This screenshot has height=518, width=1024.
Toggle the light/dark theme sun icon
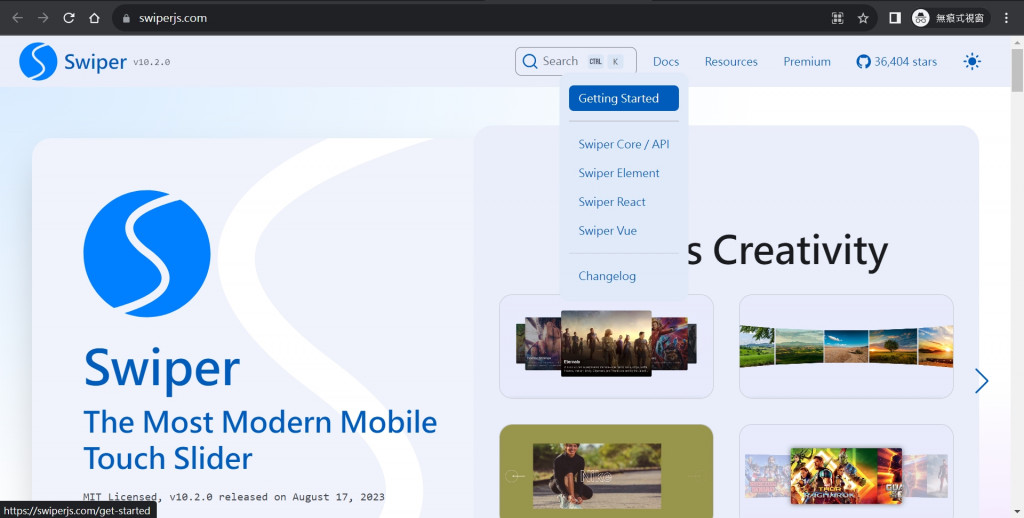pyautogui.click(x=972, y=61)
